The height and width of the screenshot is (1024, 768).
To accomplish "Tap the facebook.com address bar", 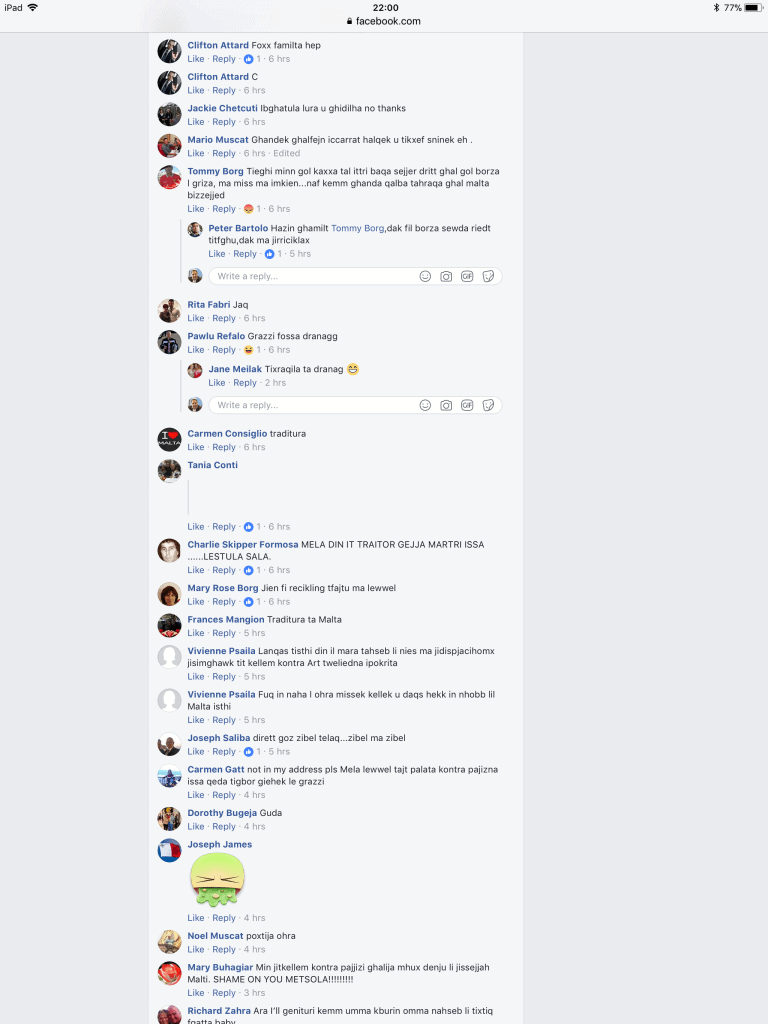I will pos(384,21).
